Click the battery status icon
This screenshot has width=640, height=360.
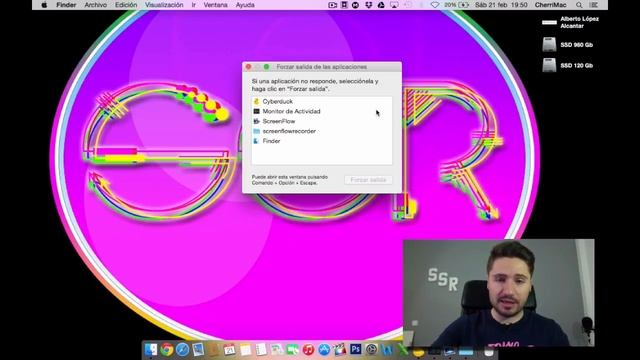(x=464, y=5)
